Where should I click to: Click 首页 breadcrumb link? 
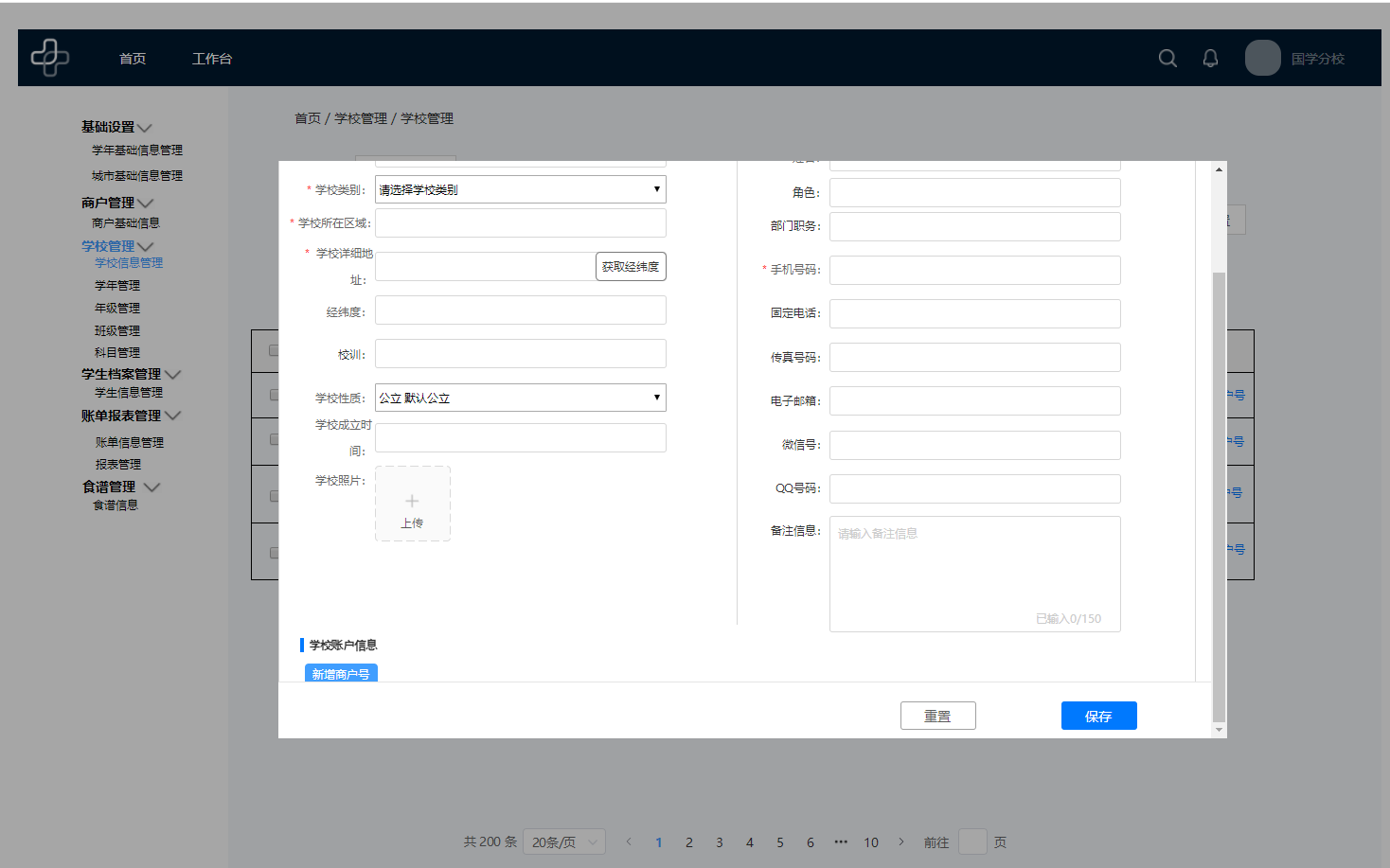(308, 118)
